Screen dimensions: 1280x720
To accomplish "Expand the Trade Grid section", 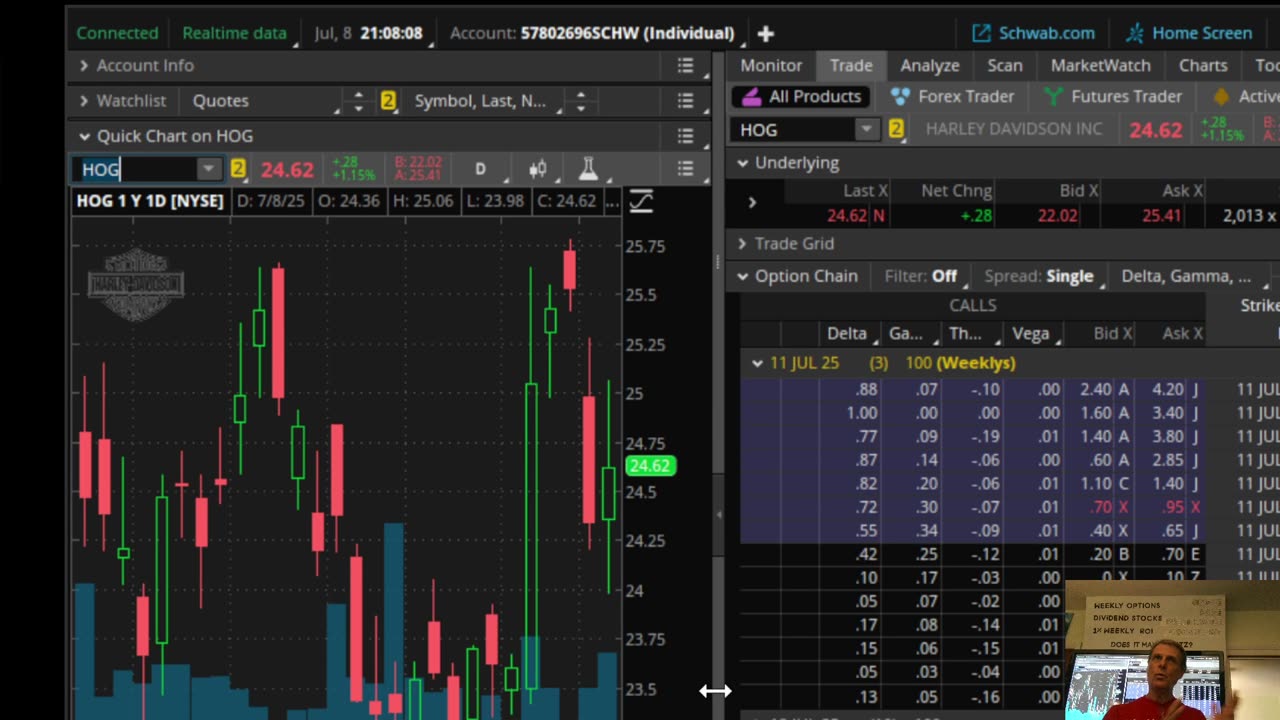I will (742, 243).
